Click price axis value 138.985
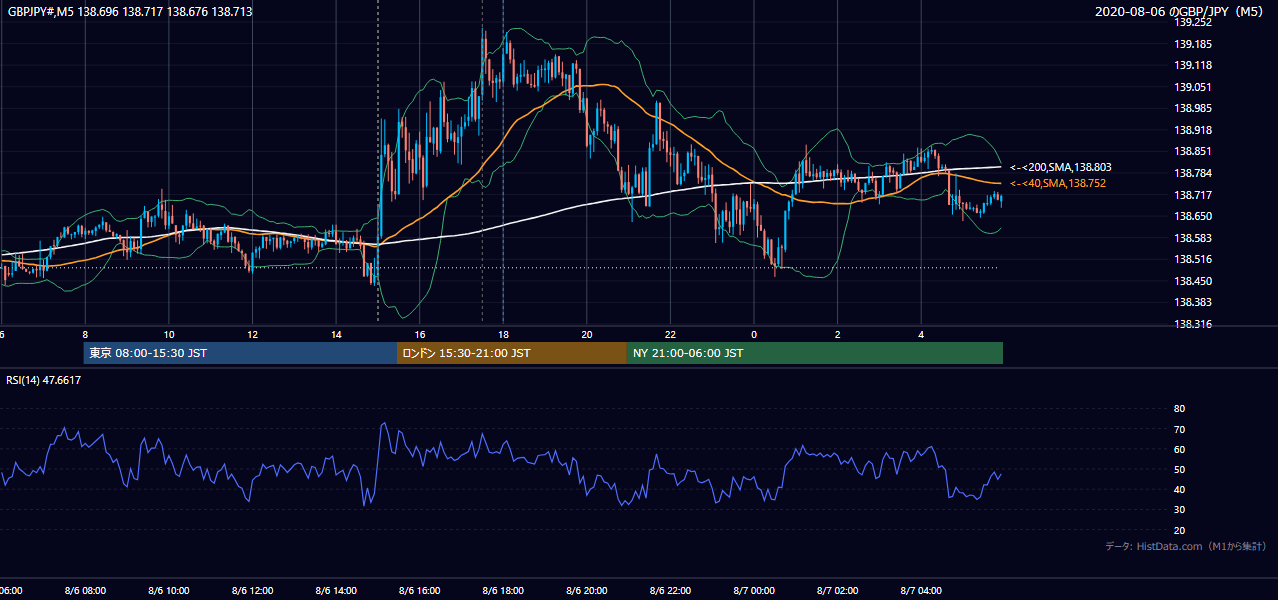The image size is (1278, 600). tap(1193, 108)
